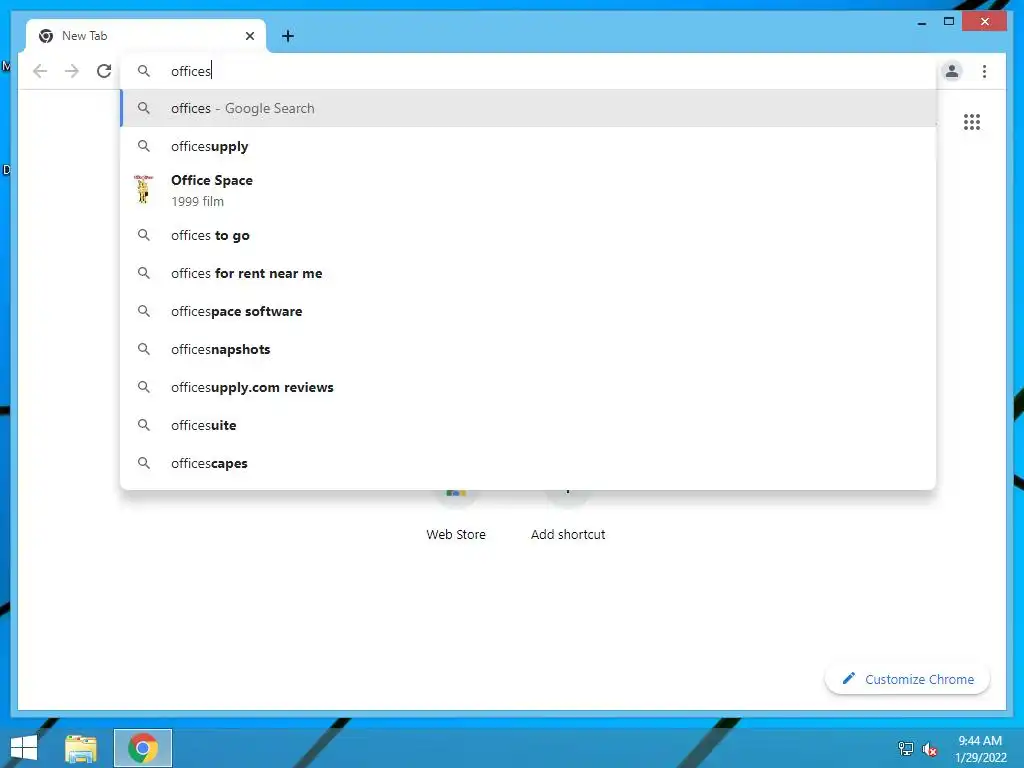Close the New Tab tab
Screen dimensions: 1024x768
click(x=249, y=36)
